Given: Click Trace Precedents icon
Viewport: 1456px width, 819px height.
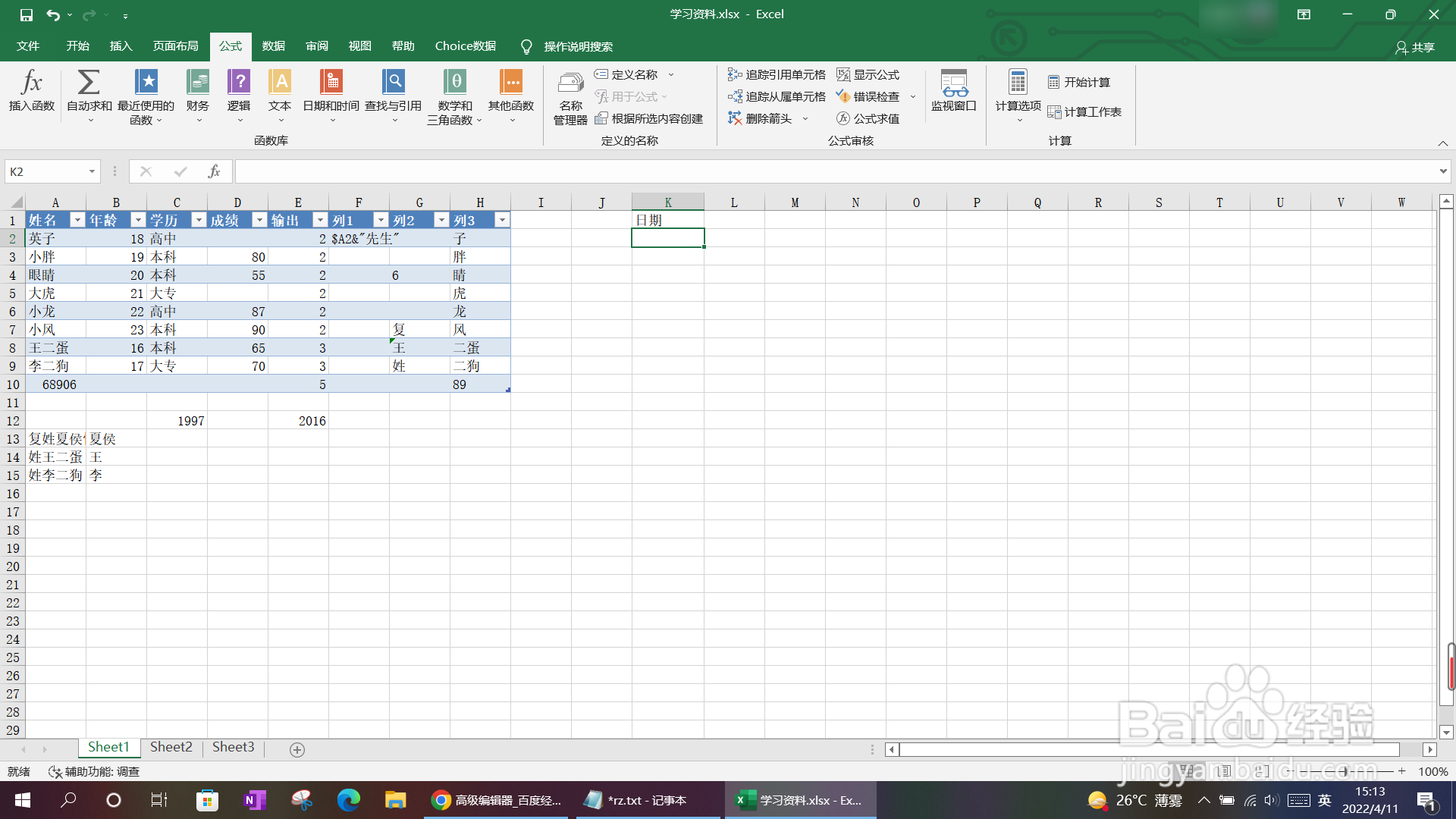Looking at the screenshot, I should (734, 74).
